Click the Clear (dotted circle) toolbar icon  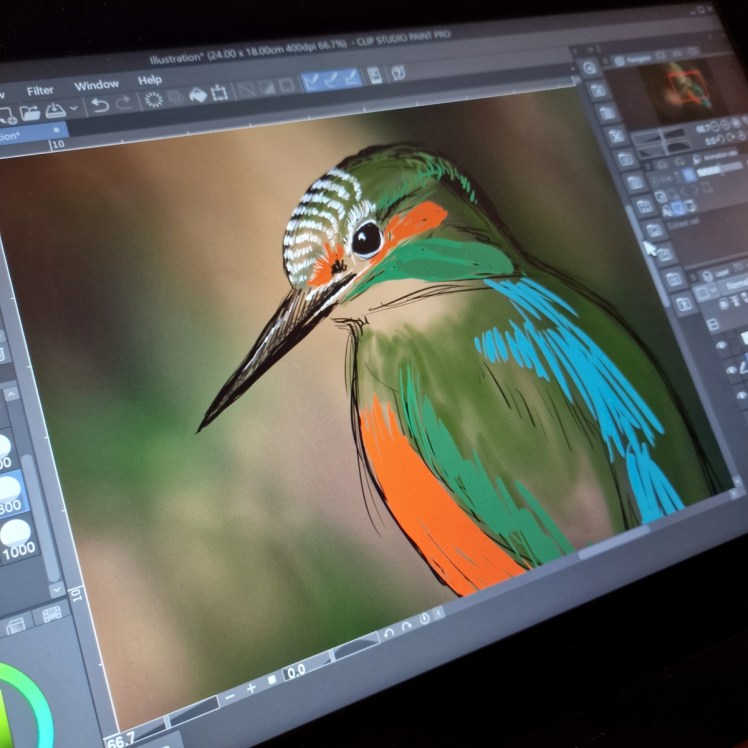pyautogui.click(x=154, y=100)
